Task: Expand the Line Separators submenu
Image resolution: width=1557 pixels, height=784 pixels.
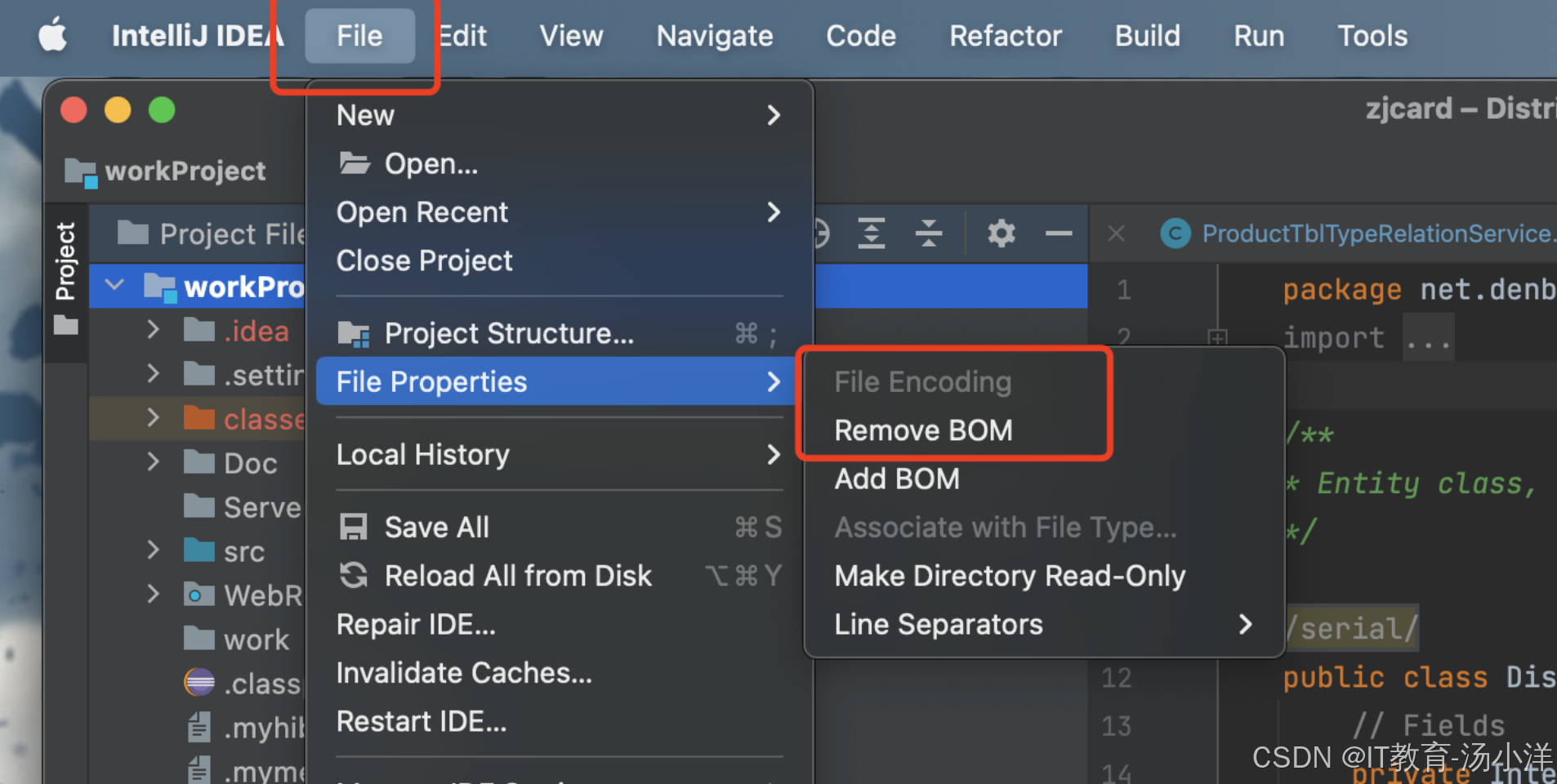Action: click(1044, 624)
